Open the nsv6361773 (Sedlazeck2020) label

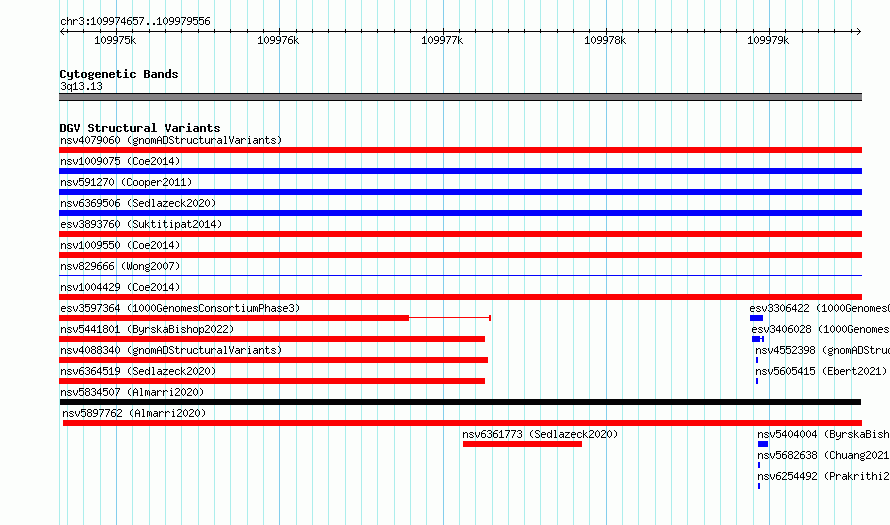coord(540,434)
